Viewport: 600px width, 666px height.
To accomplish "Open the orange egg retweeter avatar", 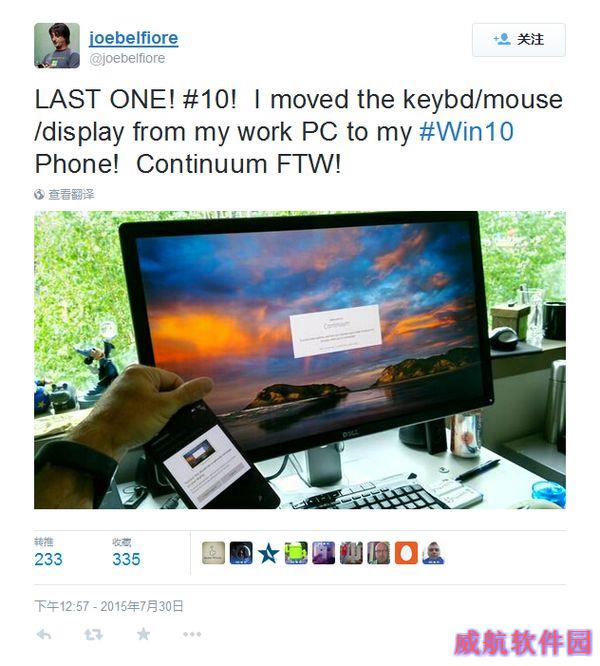I will coord(406,553).
